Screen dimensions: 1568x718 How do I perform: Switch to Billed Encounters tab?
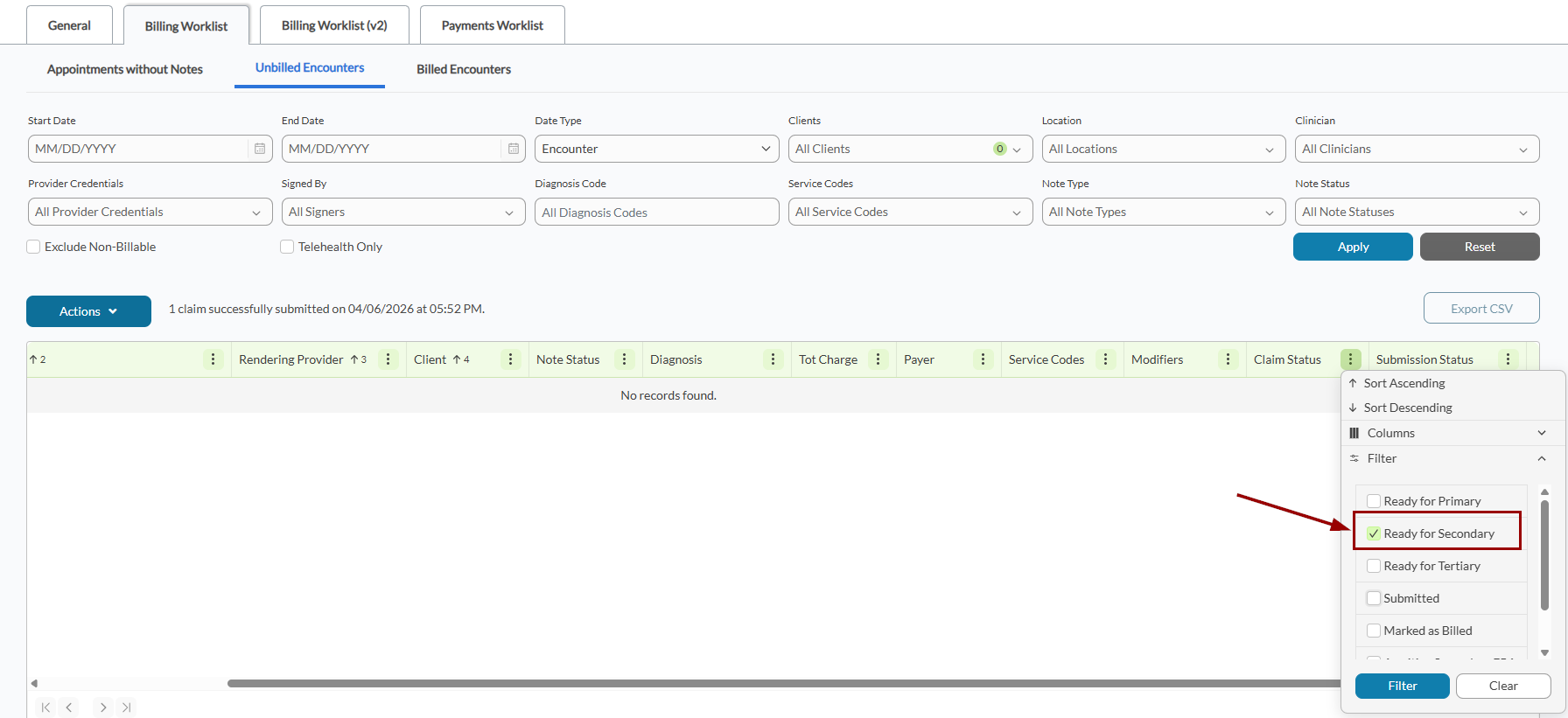pyautogui.click(x=464, y=69)
